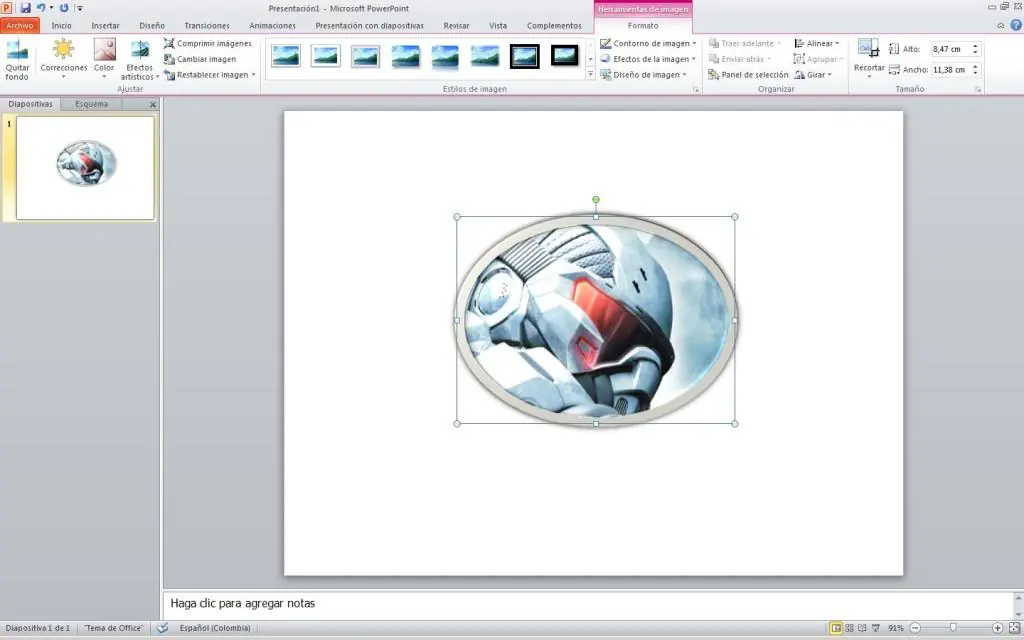Switch to the Transiciones tab
Screen dimensions: 1024x640
(206, 25)
